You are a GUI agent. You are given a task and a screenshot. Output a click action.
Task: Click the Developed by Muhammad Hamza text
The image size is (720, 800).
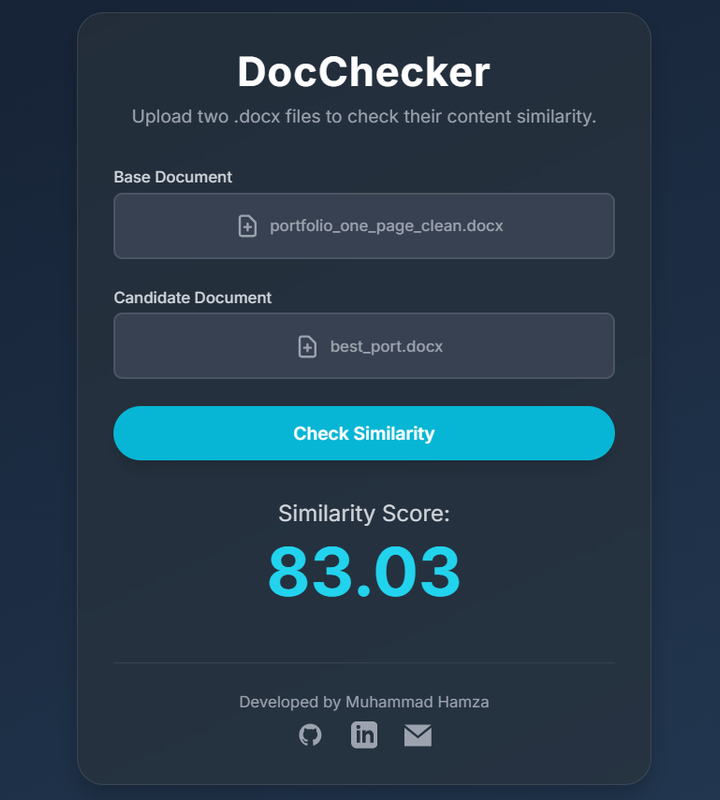pyautogui.click(x=364, y=702)
